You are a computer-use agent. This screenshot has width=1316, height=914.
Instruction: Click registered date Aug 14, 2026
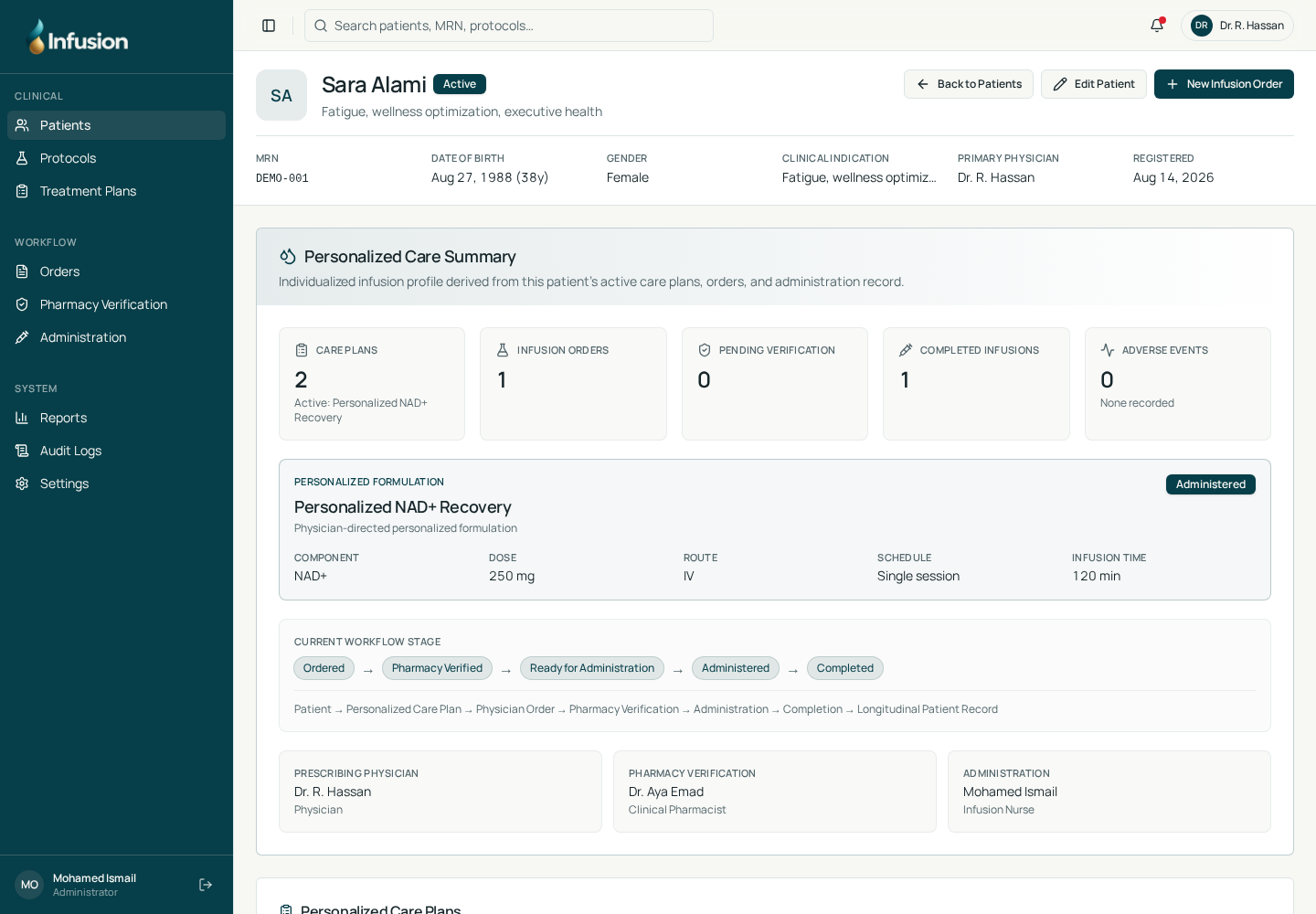(1173, 177)
